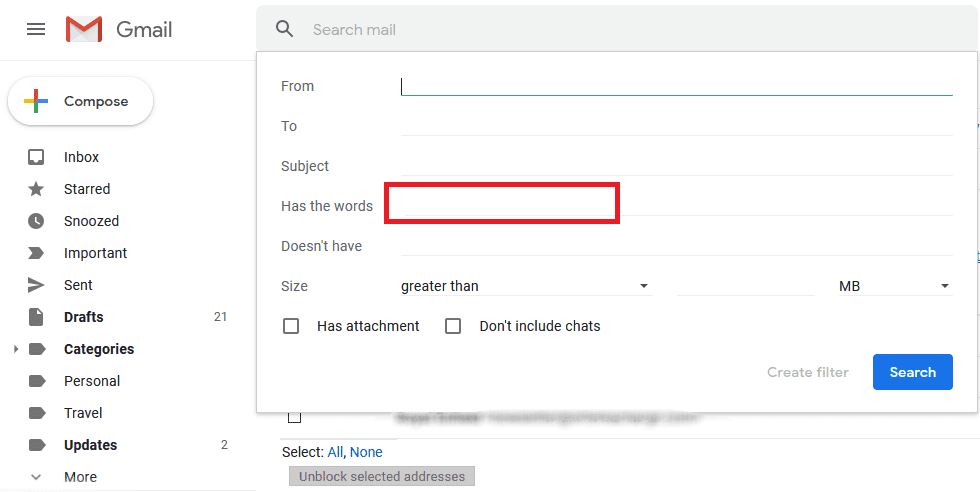Screen dimensions: 980x492
Task: Click the Create filter button
Action: [x=808, y=372]
